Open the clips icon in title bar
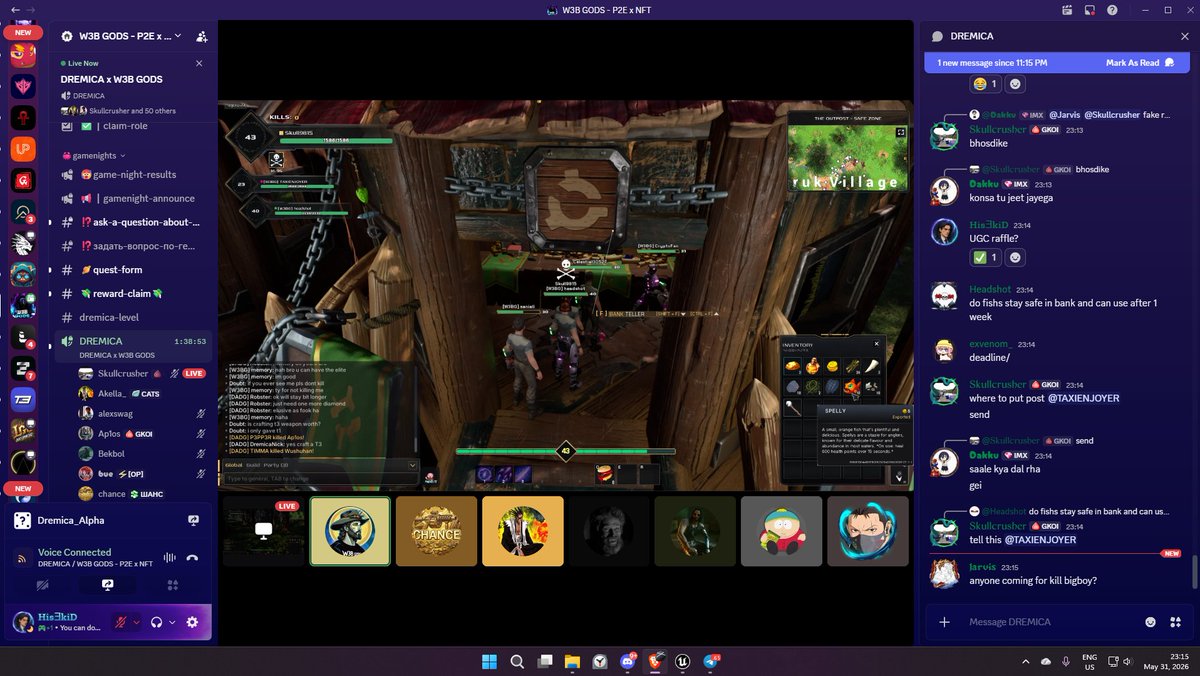Screen dimensions: 1200x676 tap(1068, 10)
